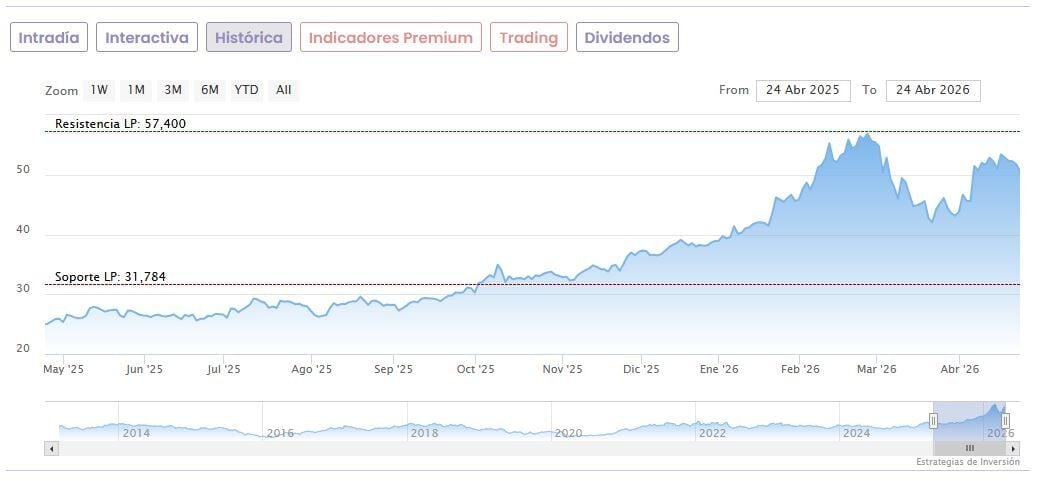1040x481 pixels.
Task: Go to the Trading tab
Action: [528, 38]
